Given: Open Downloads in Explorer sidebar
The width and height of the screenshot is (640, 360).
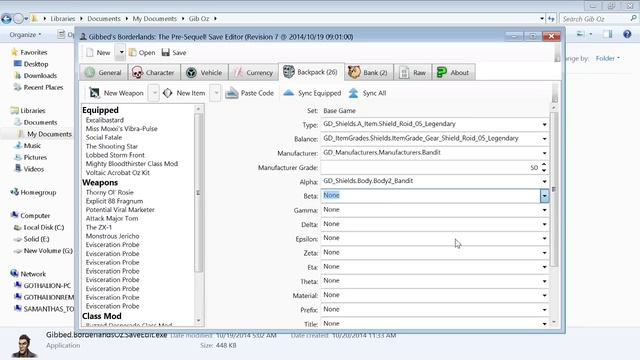Looking at the screenshot, I should [40, 76].
